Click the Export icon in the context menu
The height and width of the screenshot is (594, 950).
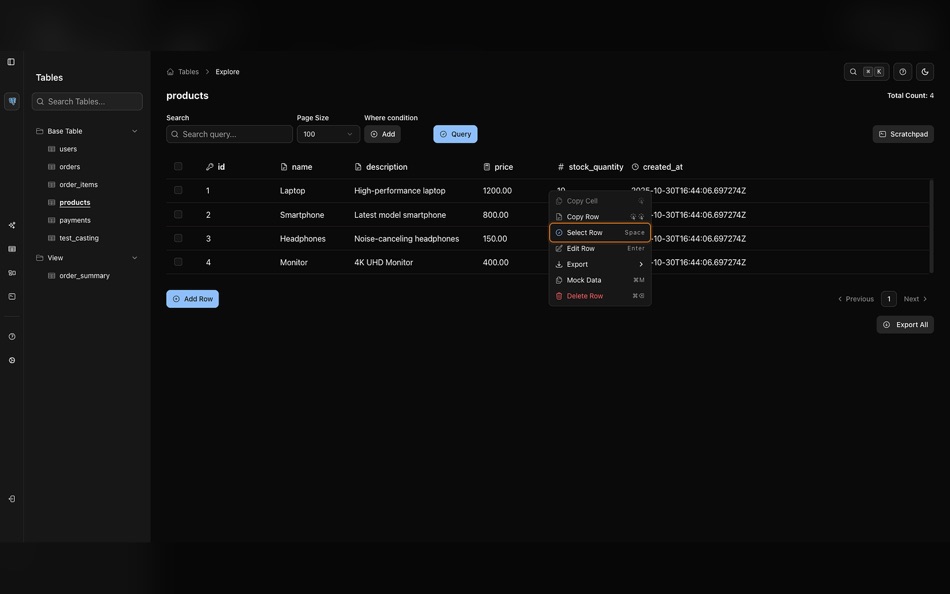click(557, 262)
